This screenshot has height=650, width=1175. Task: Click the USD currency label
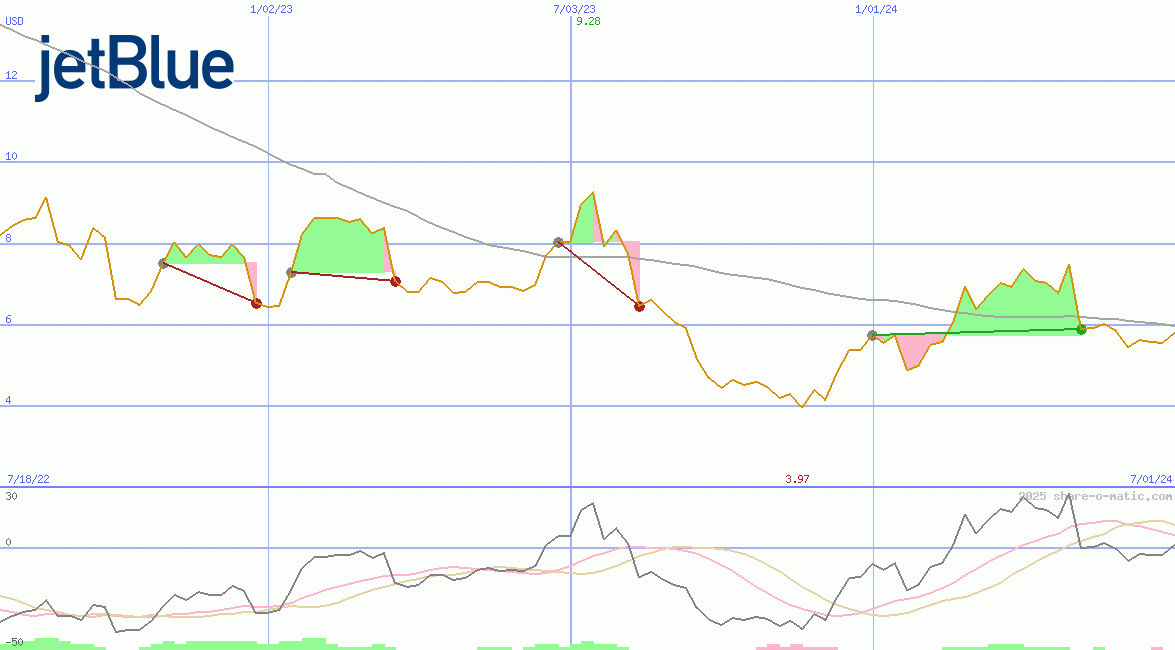click(14, 21)
